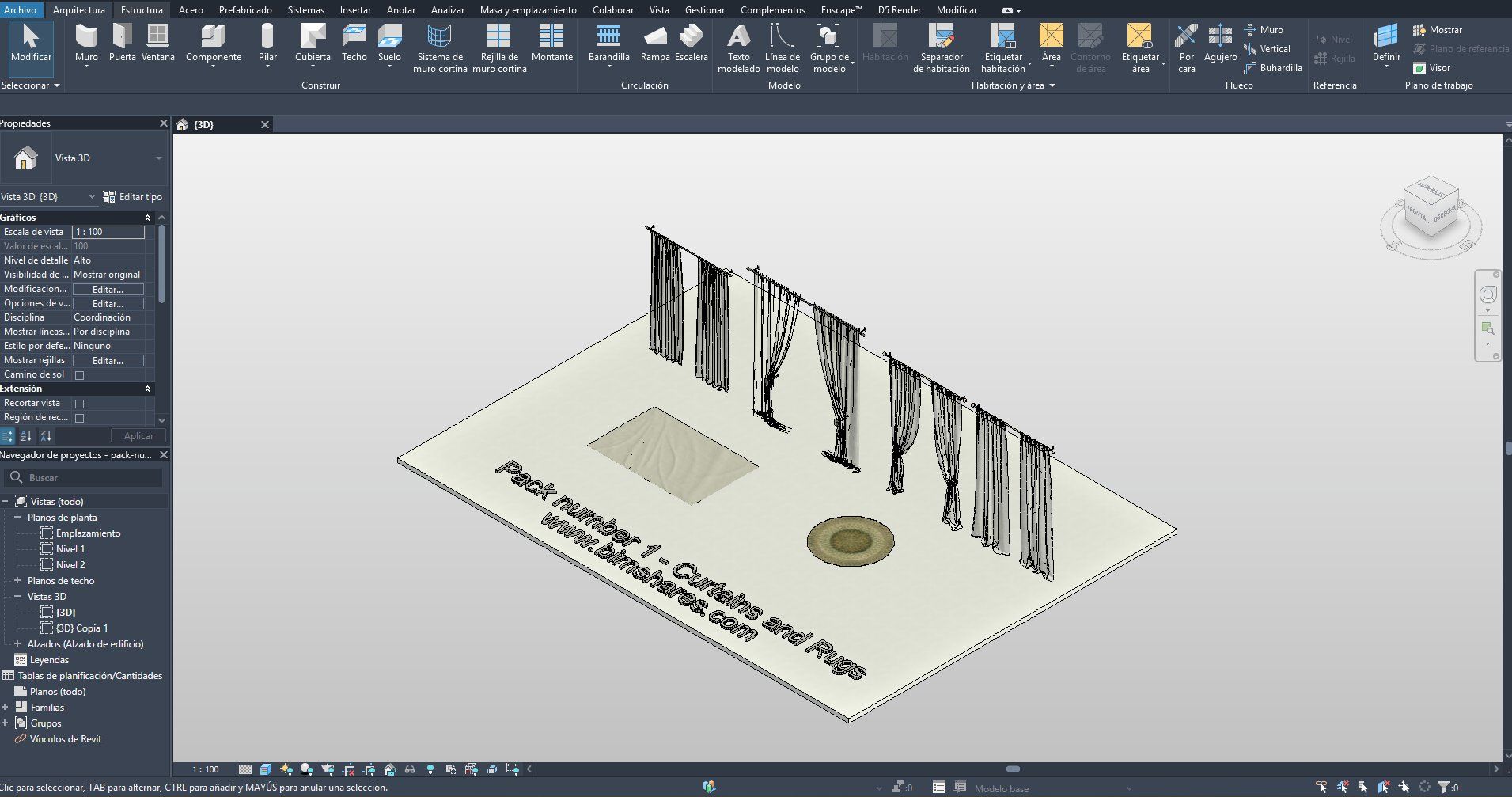Open the Arquitectura ribbon tab
The image size is (1512, 797).
tap(78, 10)
